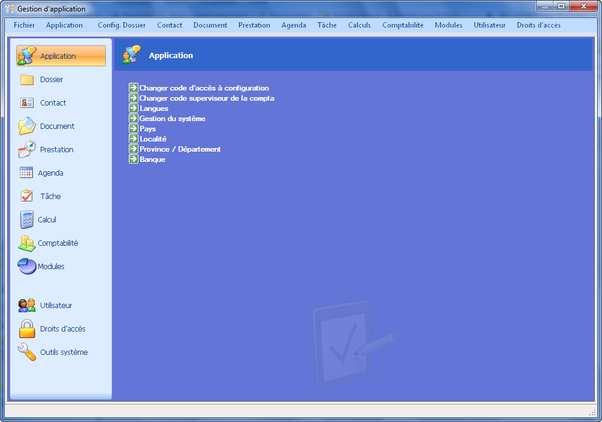Click the Dossier folder icon in sidebar
This screenshot has height=422, width=602.
coord(27,79)
